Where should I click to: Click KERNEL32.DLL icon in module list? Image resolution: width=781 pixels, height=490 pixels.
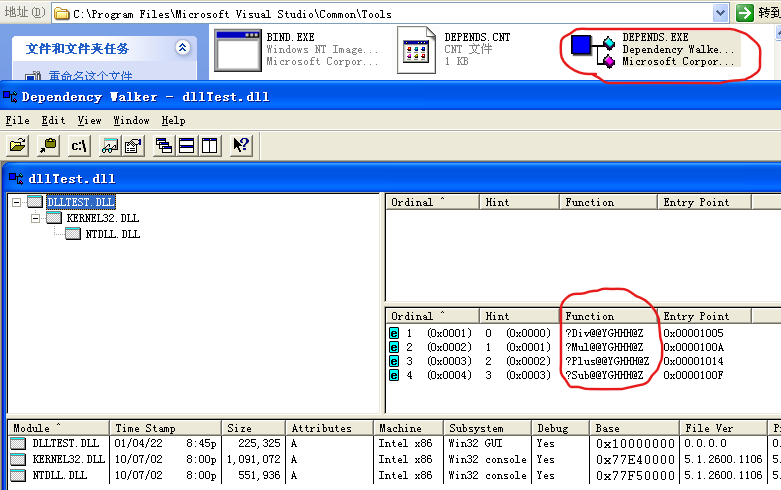(18, 459)
